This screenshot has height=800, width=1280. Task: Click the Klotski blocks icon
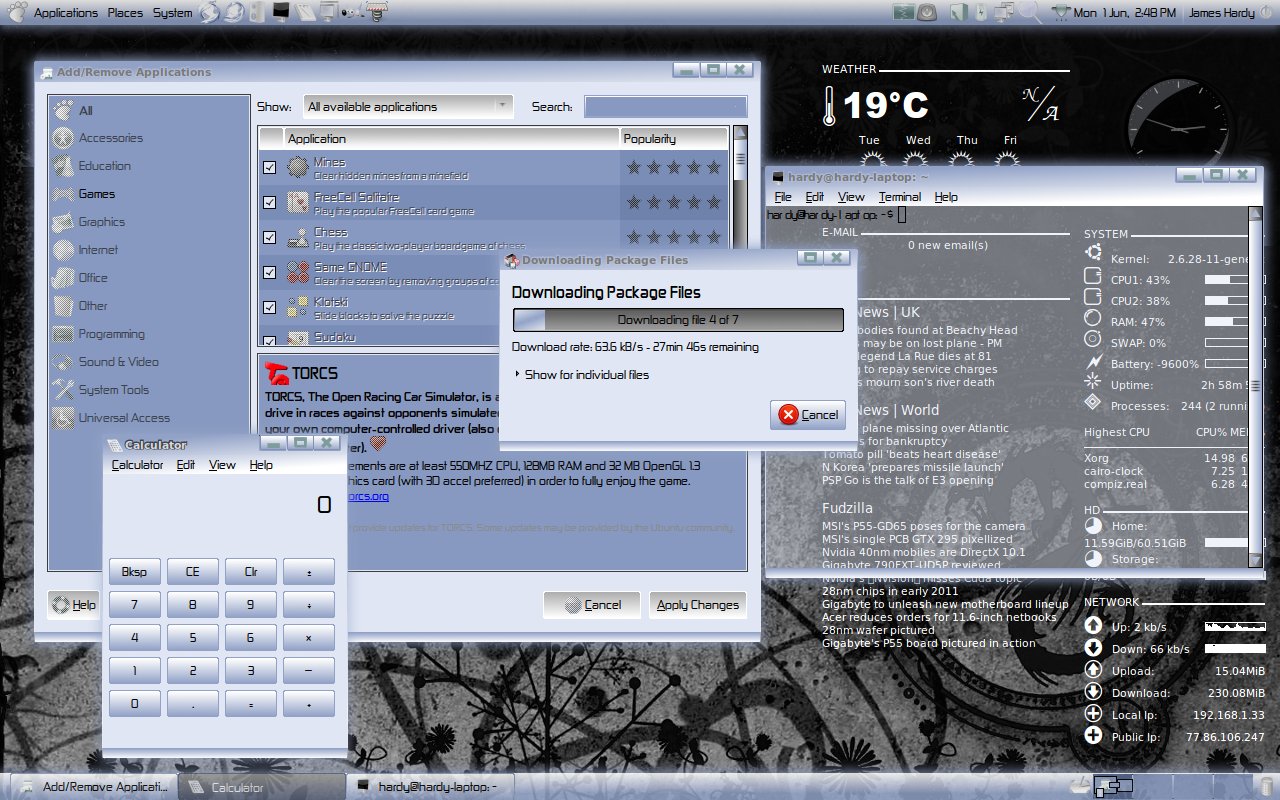(x=298, y=307)
